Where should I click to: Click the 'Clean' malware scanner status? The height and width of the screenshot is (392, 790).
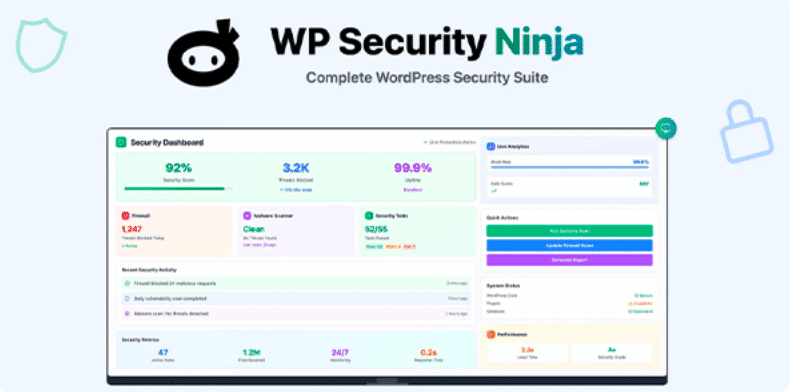pos(253,229)
